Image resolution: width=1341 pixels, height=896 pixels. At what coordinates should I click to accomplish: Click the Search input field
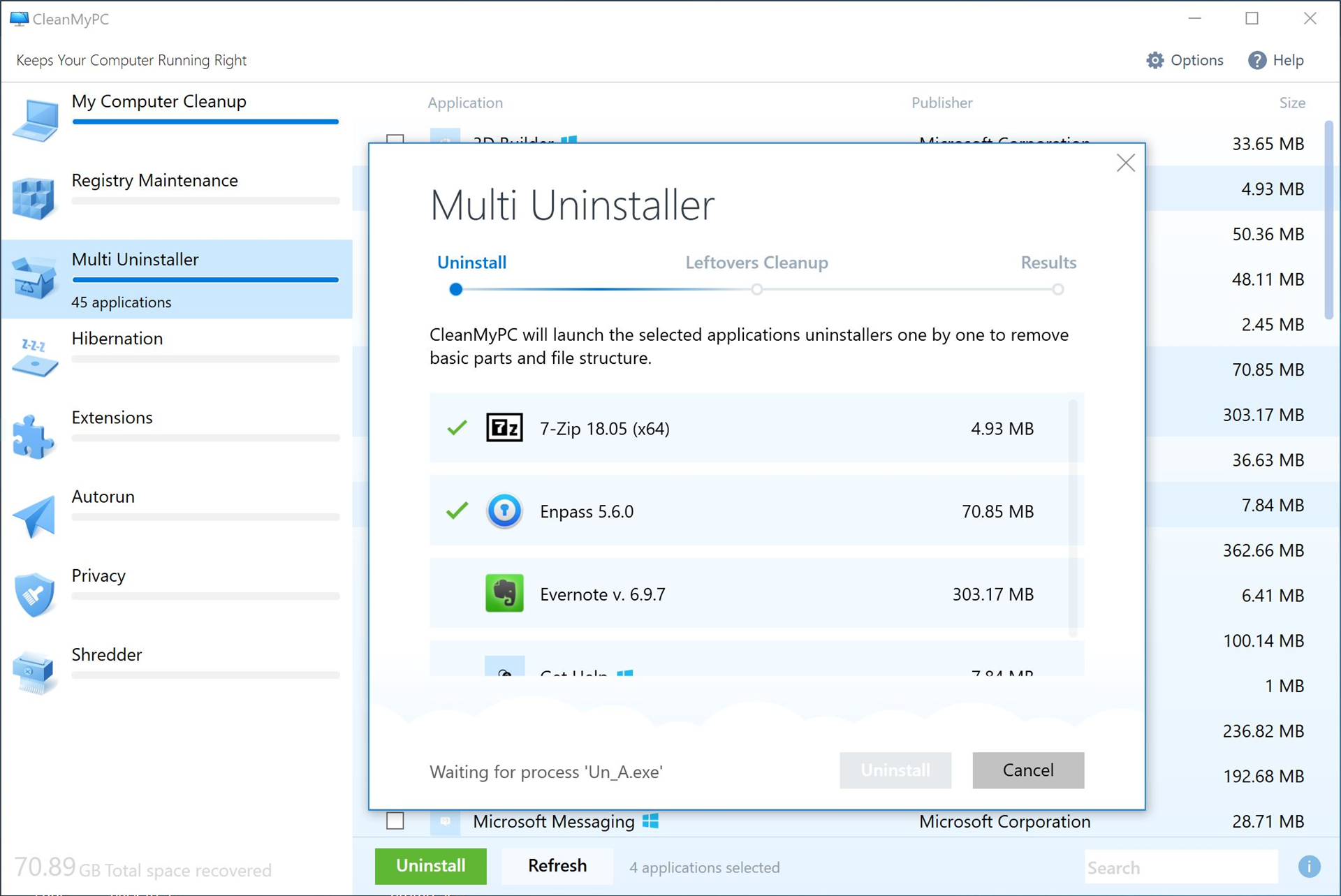coord(1181,867)
